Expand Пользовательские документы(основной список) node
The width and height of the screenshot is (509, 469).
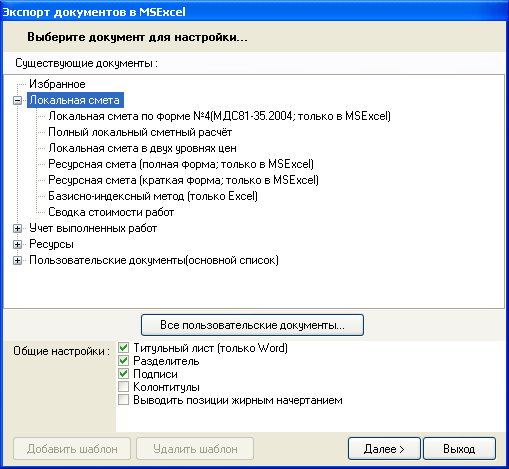click(17, 260)
